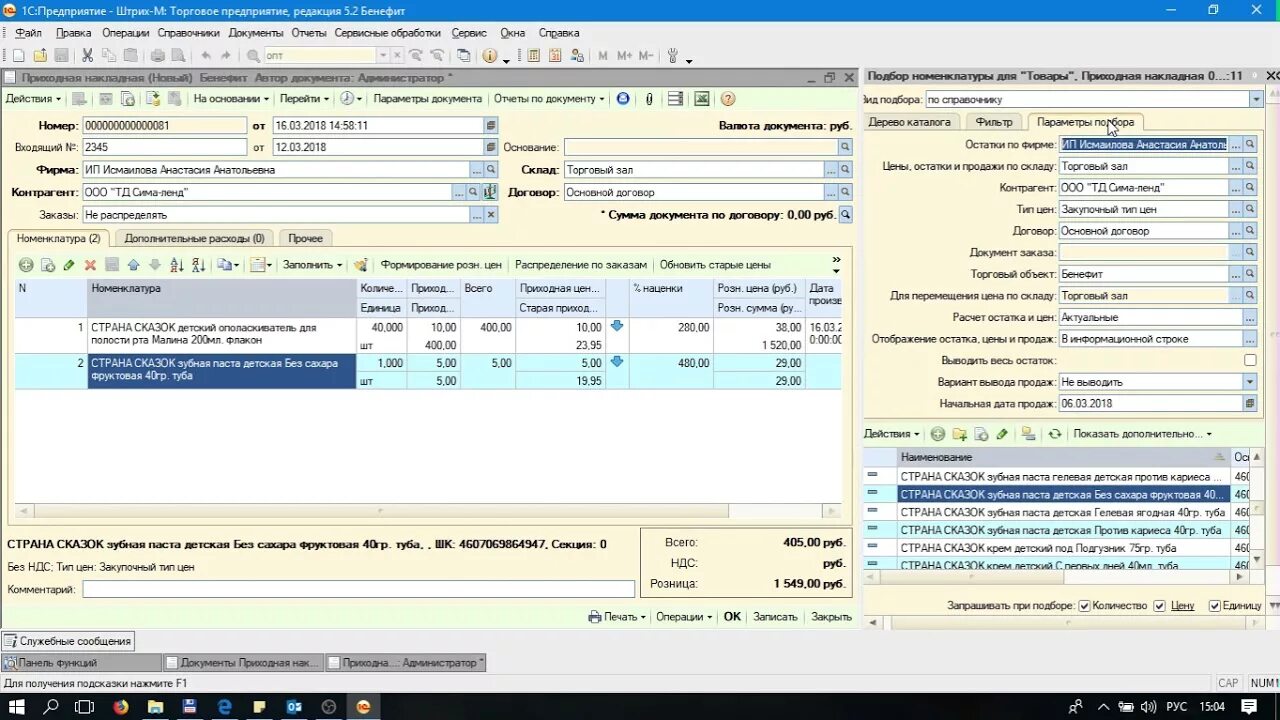The width and height of the screenshot is (1280, 720).
Task: Open the Справочники menu
Action: point(188,33)
